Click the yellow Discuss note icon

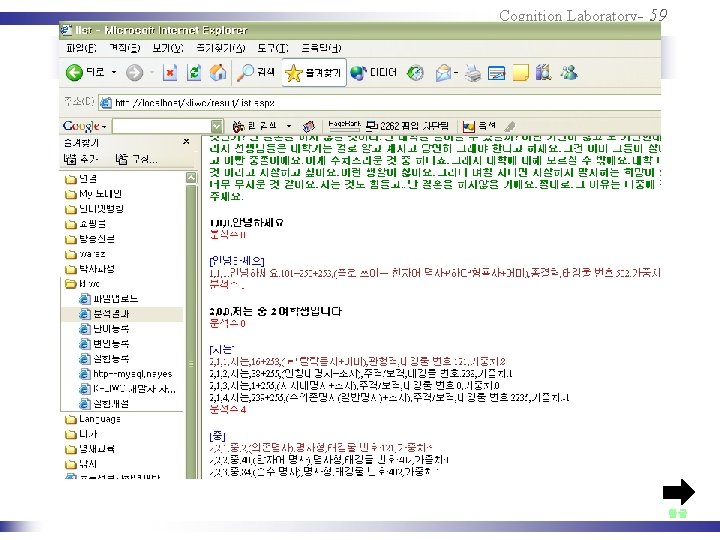[x=520, y=73]
